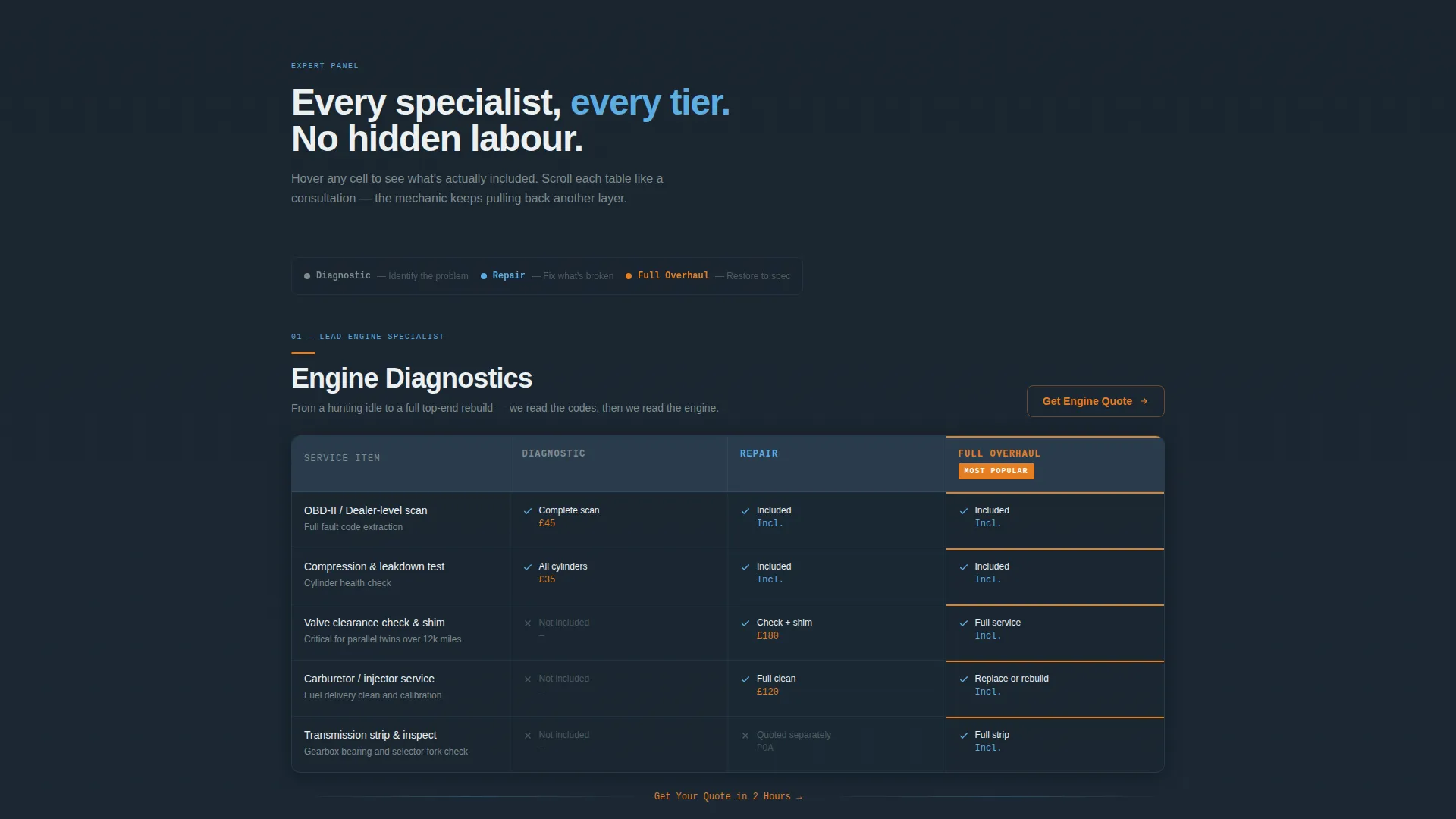Click Full fault code extraction text
This screenshot has height=819, width=1456.
[x=353, y=527]
